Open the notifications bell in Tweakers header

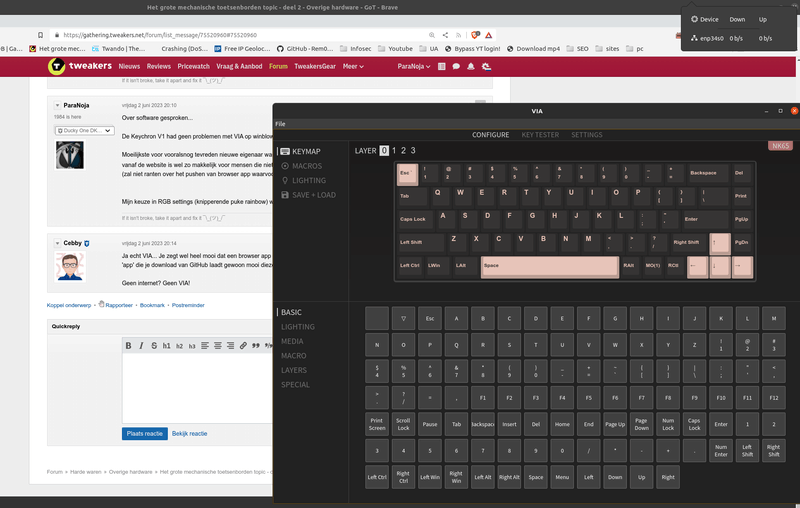pyautogui.click(x=471, y=66)
